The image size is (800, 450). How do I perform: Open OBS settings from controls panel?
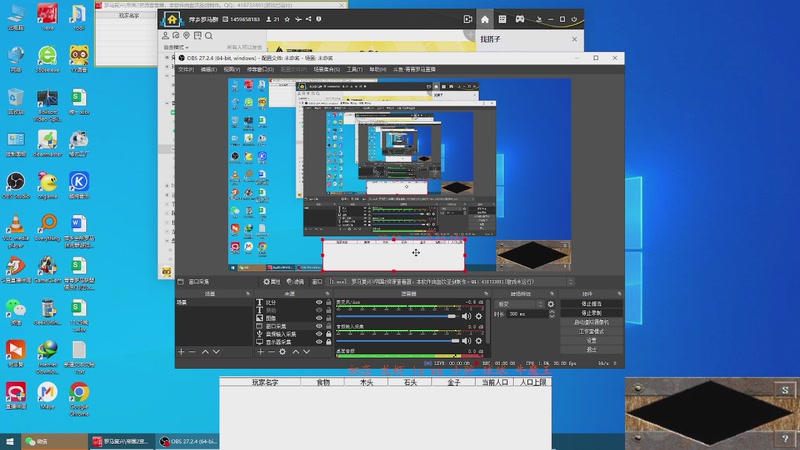click(x=591, y=341)
